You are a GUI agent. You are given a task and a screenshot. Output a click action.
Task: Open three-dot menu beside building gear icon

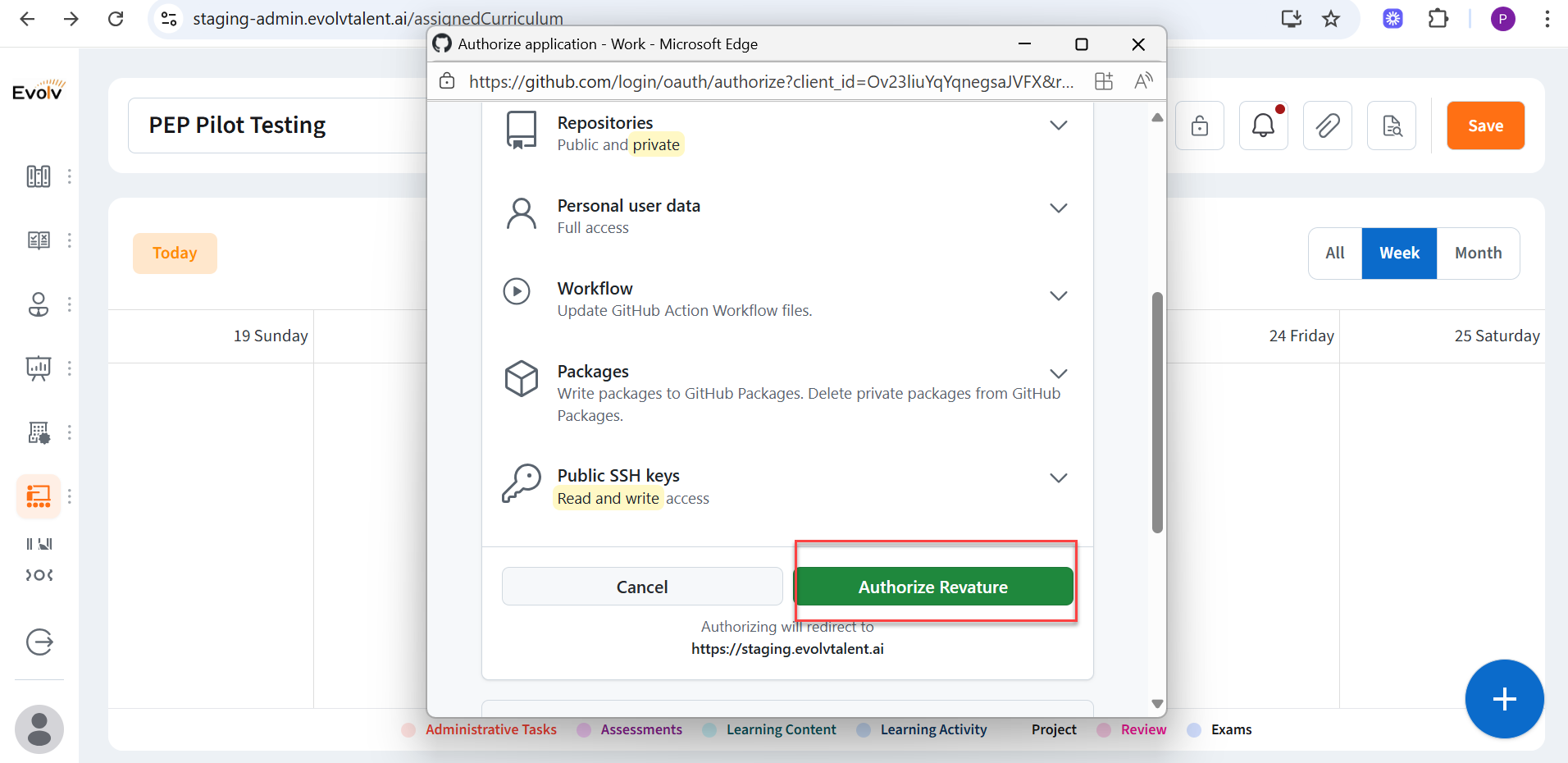pos(70,432)
